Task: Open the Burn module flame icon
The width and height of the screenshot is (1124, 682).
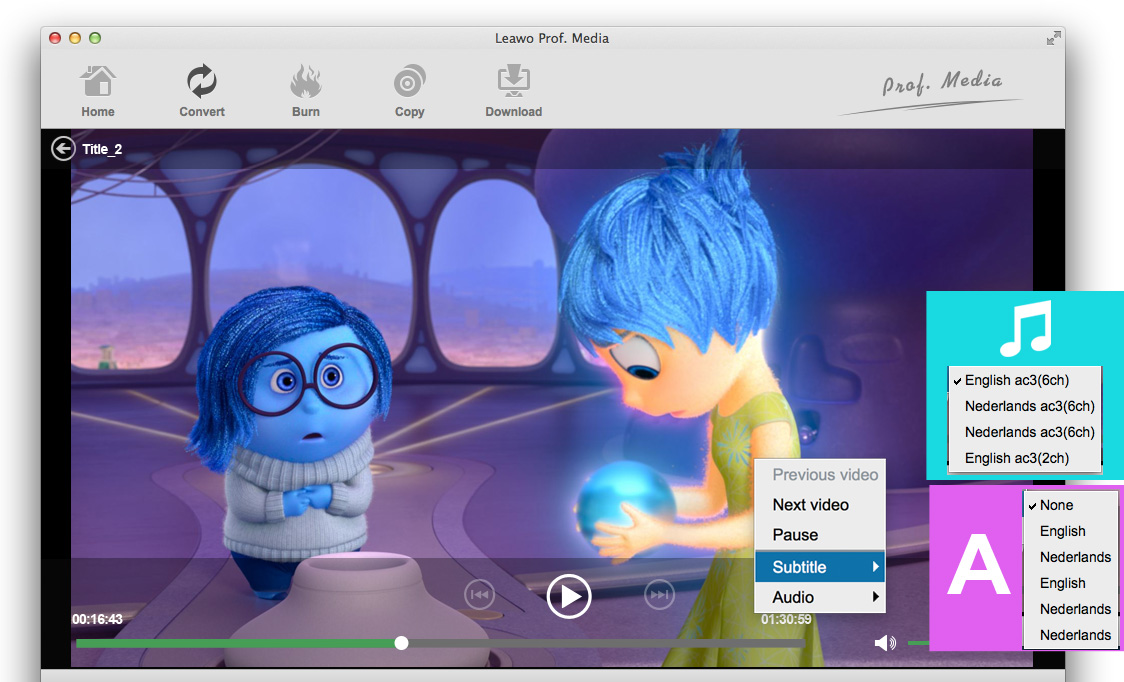Action: [x=306, y=82]
